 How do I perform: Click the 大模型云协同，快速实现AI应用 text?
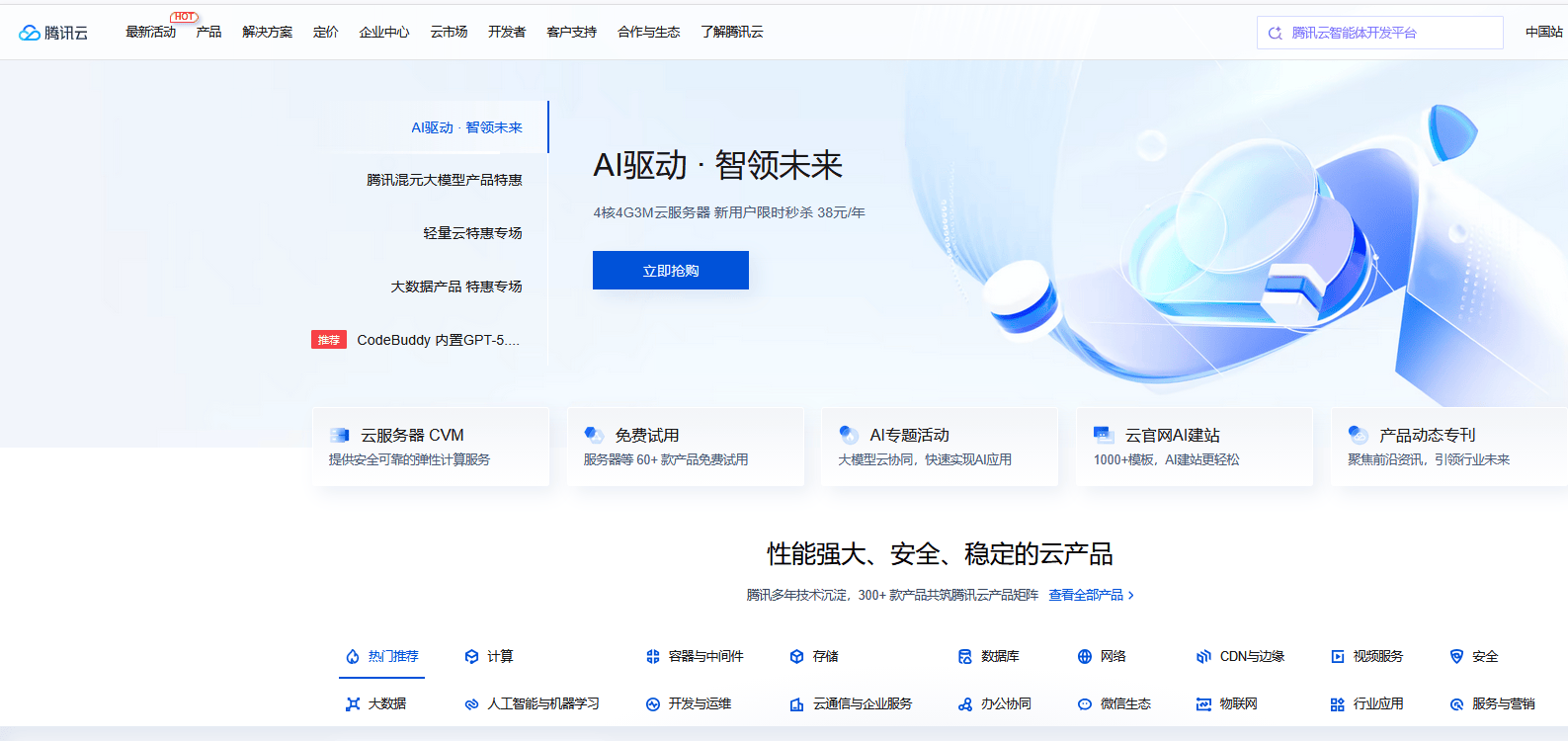(925, 459)
